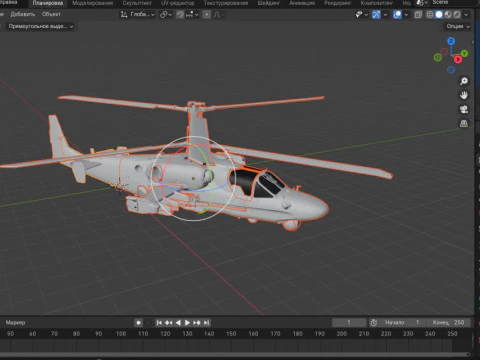Click the red X axis on navigation gizmo
The height and width of the screenshot is (360, 480).
(x=458, y=59)
